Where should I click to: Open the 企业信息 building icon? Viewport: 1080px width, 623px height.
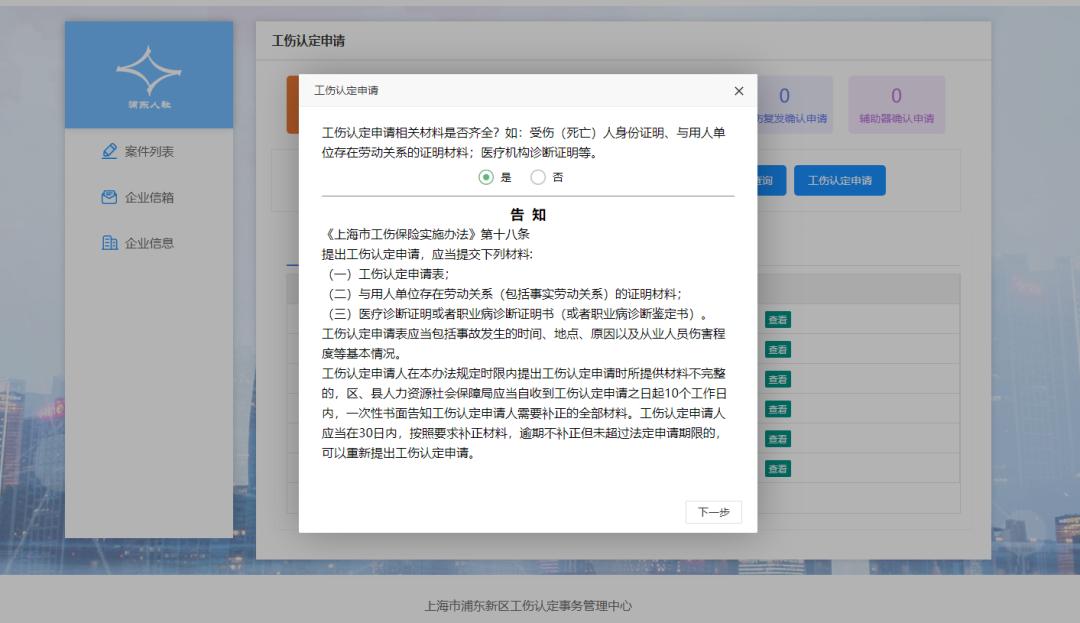(110, 242)
